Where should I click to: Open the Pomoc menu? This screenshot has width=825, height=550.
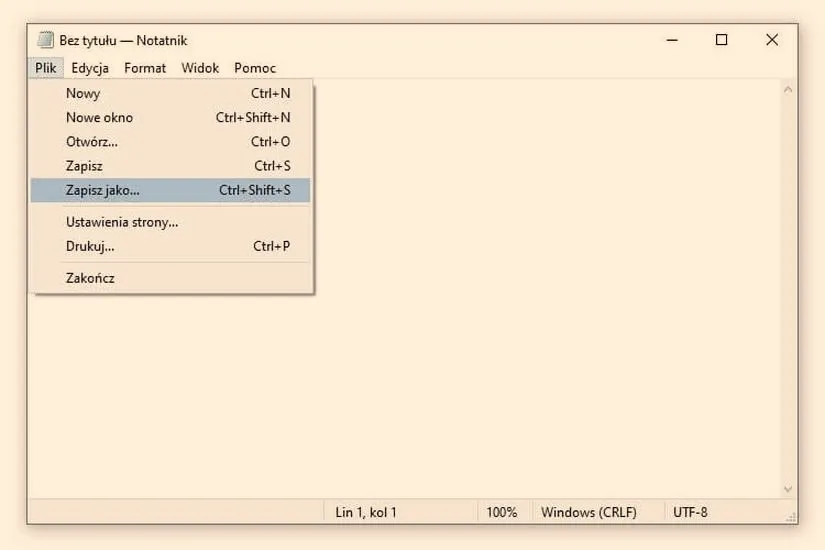pyautogui.click(x=255, y=68)
